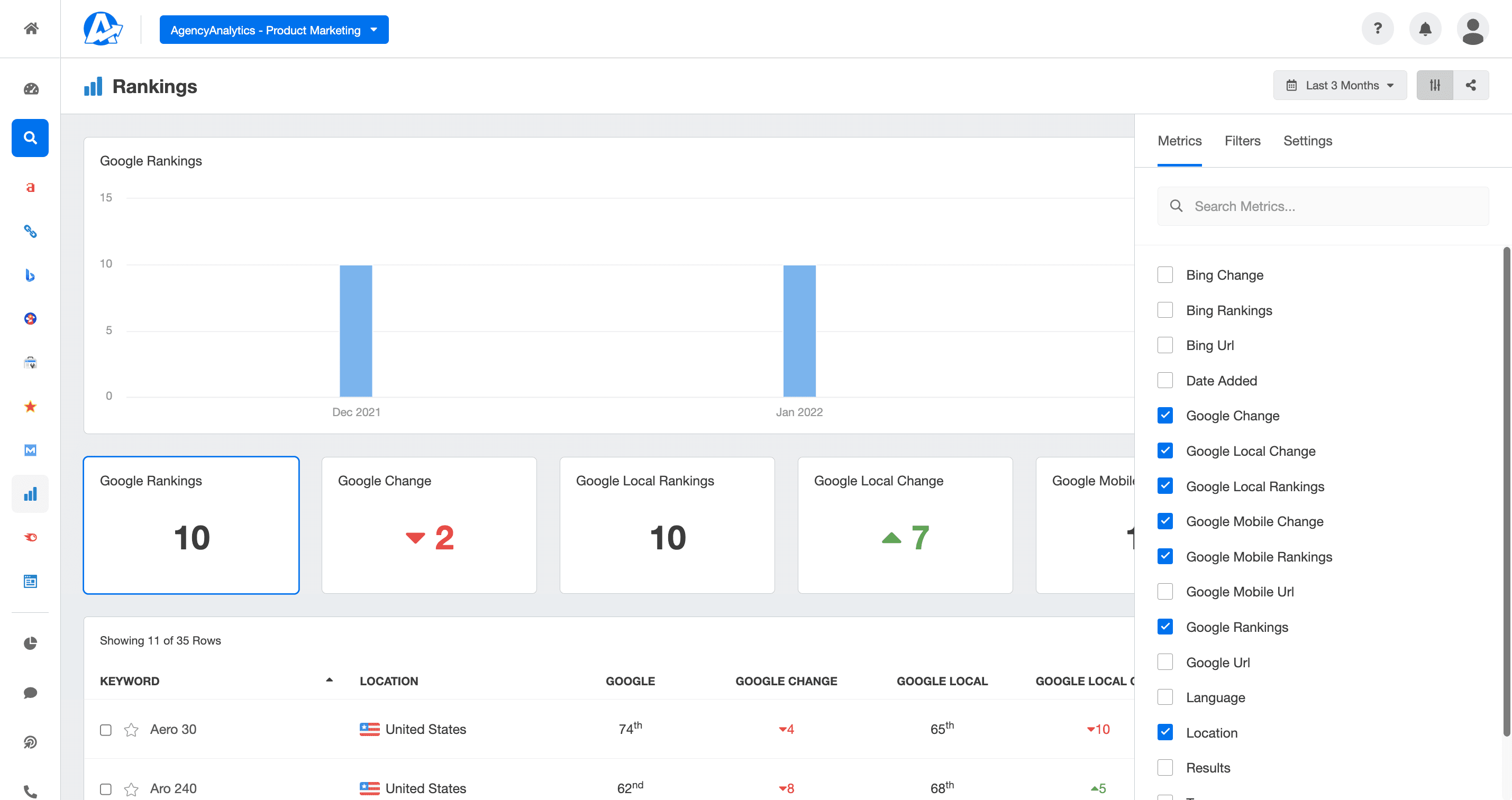Select the SEO search tool in sidebar
This screenshot has width=1512, height=800.
[x=30, y=139]
